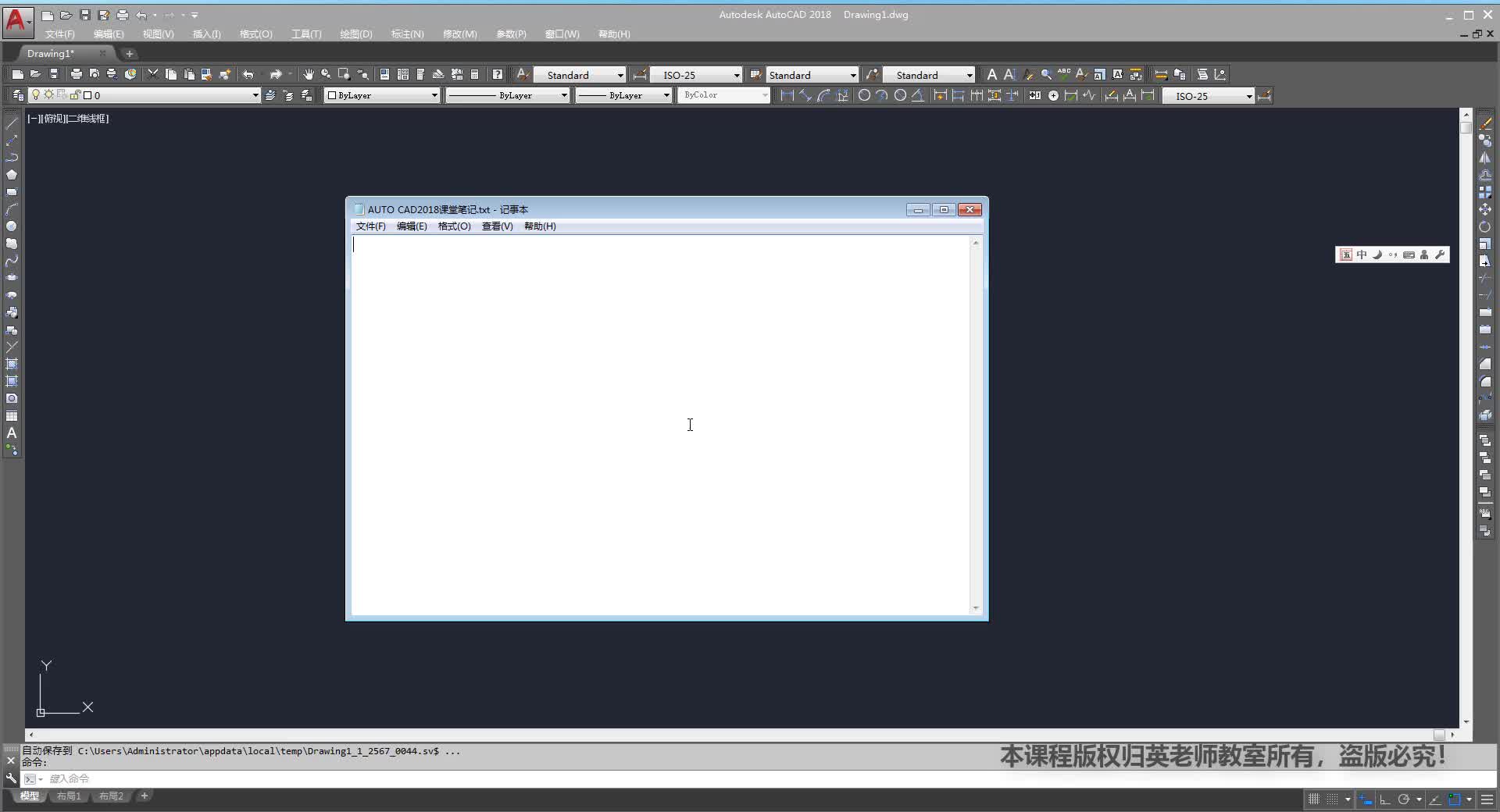The width and height of the screenshot is (1500, 812).
Task: Toggle object snap in status bar
Action: coord(1455,799)
